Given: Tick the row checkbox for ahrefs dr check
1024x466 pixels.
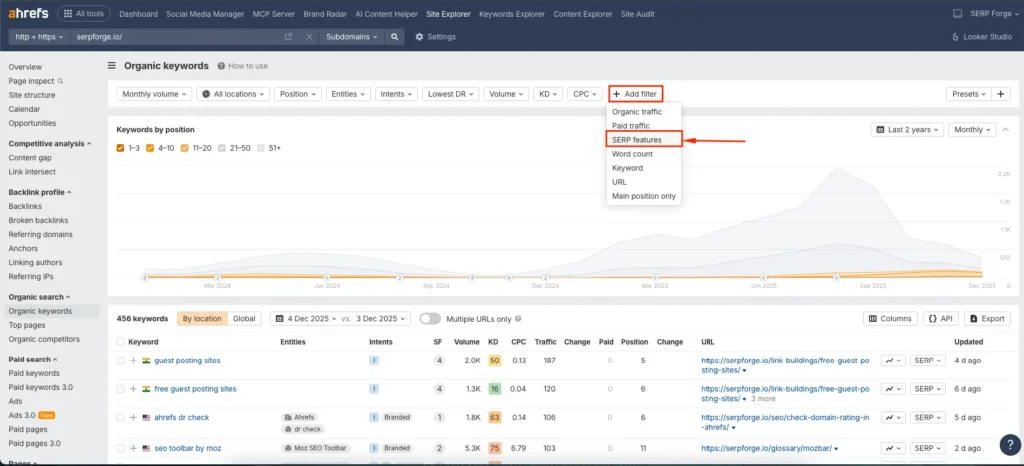Looking at the screenshot, I should coord(120,417).
